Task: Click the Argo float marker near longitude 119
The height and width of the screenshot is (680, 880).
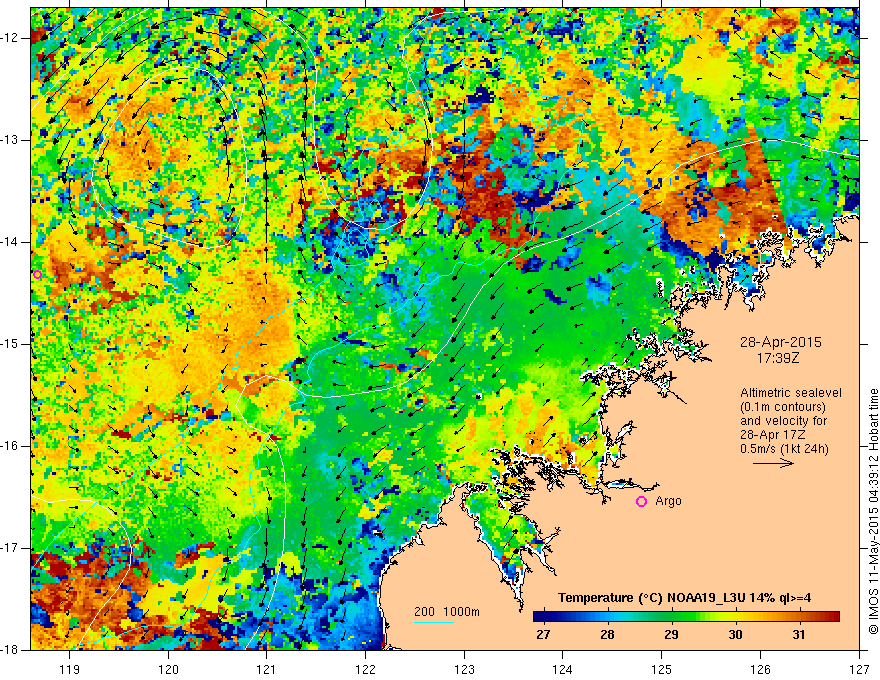Action: [38, 274]
